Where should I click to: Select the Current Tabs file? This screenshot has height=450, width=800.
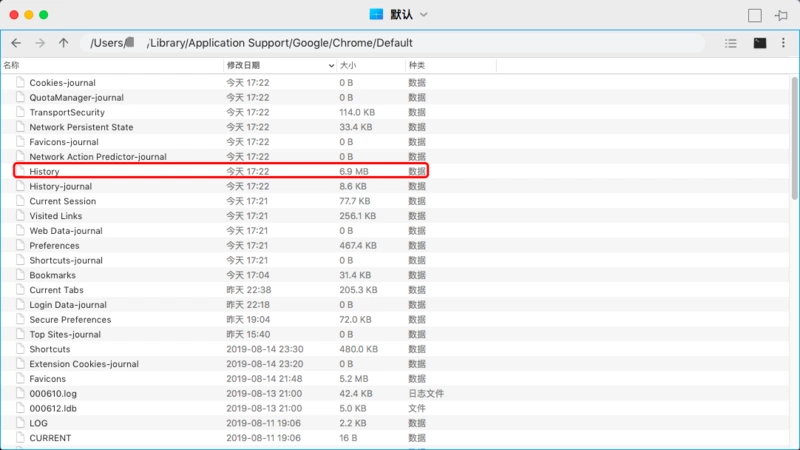56,290
